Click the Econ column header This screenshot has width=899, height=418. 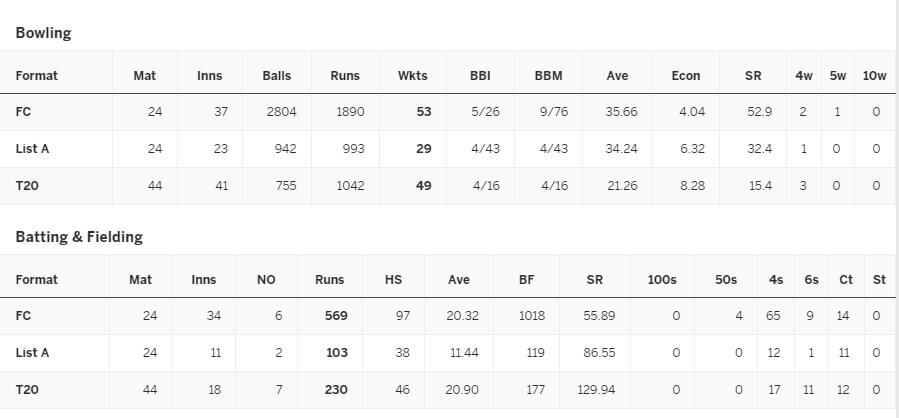click(686, 76)
